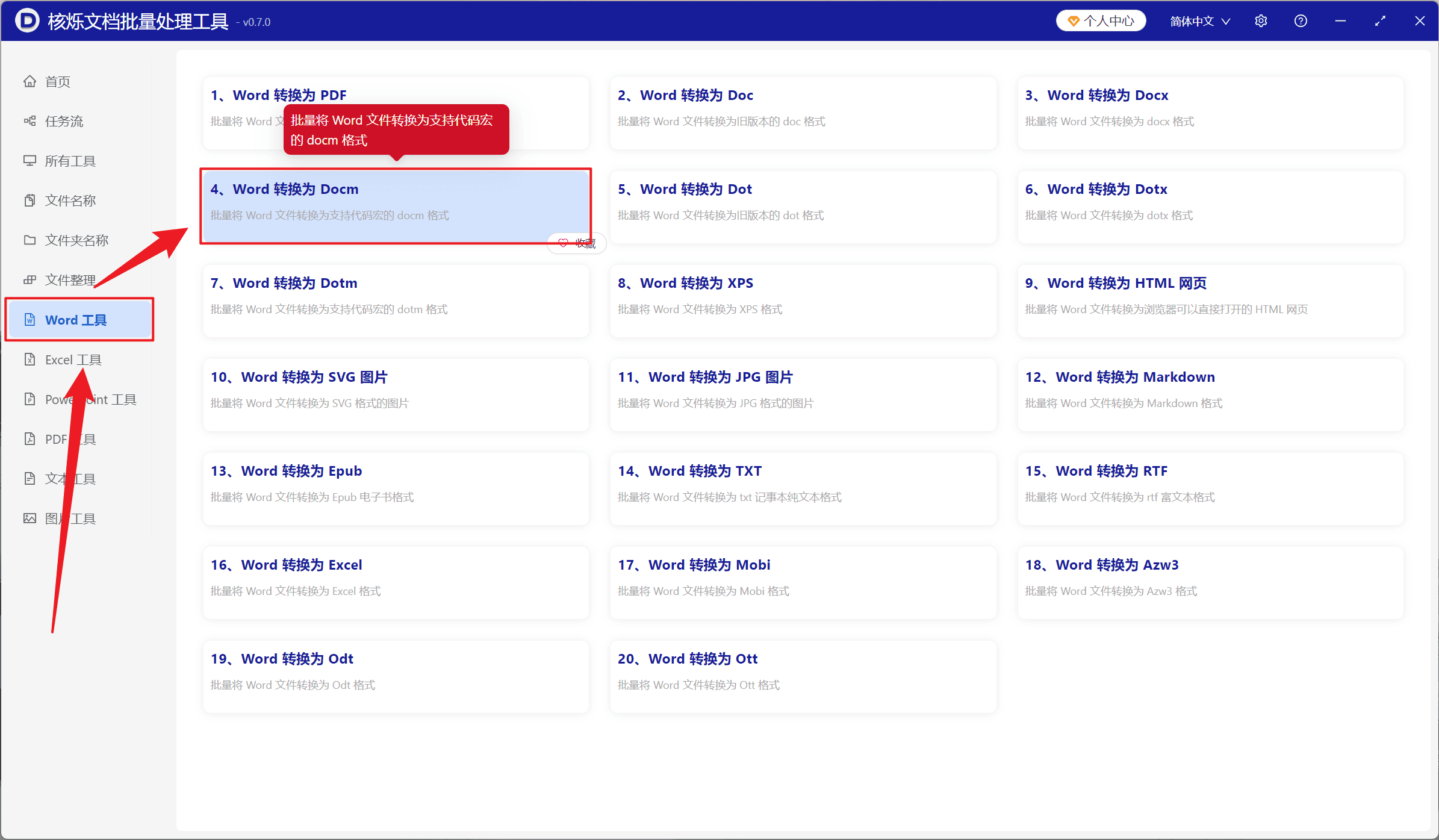Click the home icon beside 首页
Screen dimensions: 1439x840
click(x=30, y=81)
